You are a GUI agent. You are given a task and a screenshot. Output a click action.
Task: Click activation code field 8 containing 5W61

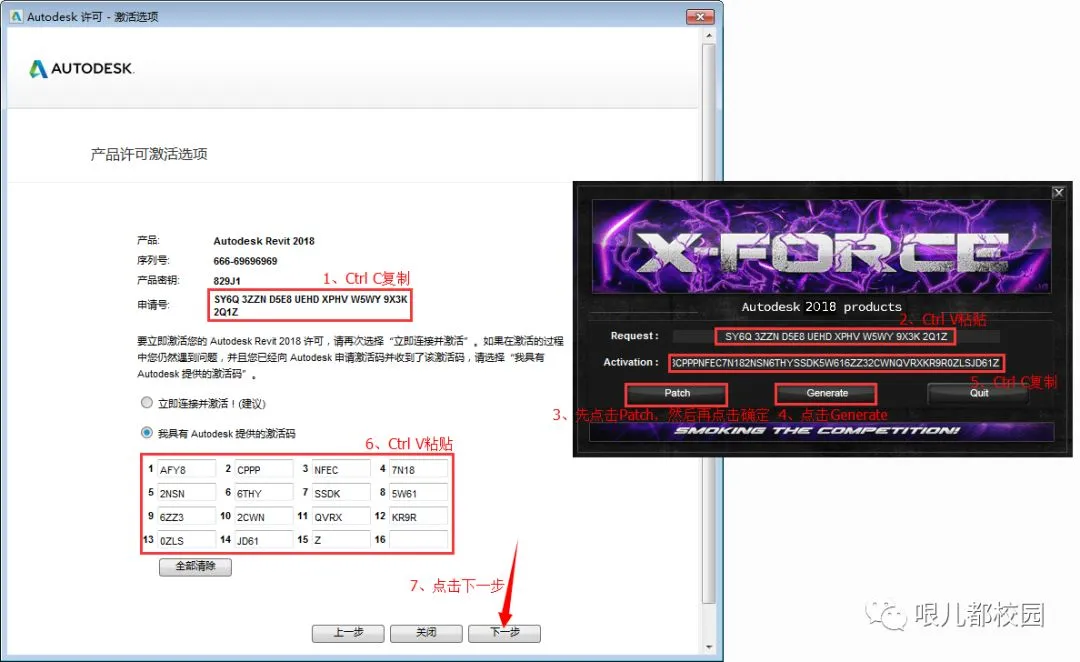tap(419, 493)
